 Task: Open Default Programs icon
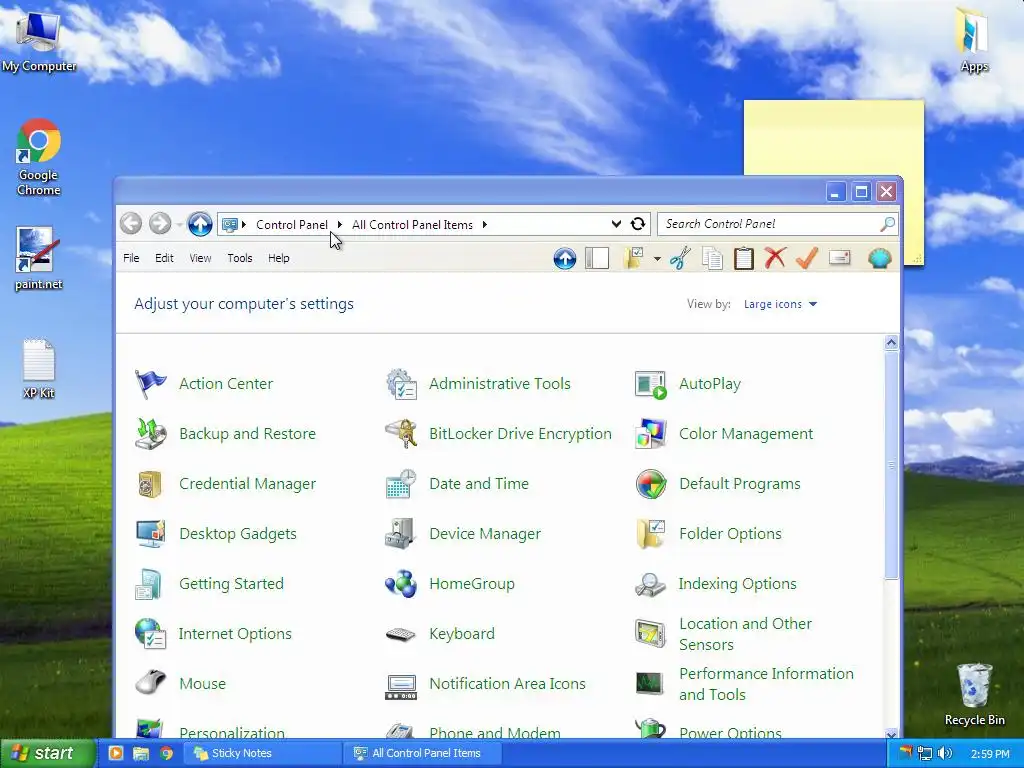click(x=650, y=484)
